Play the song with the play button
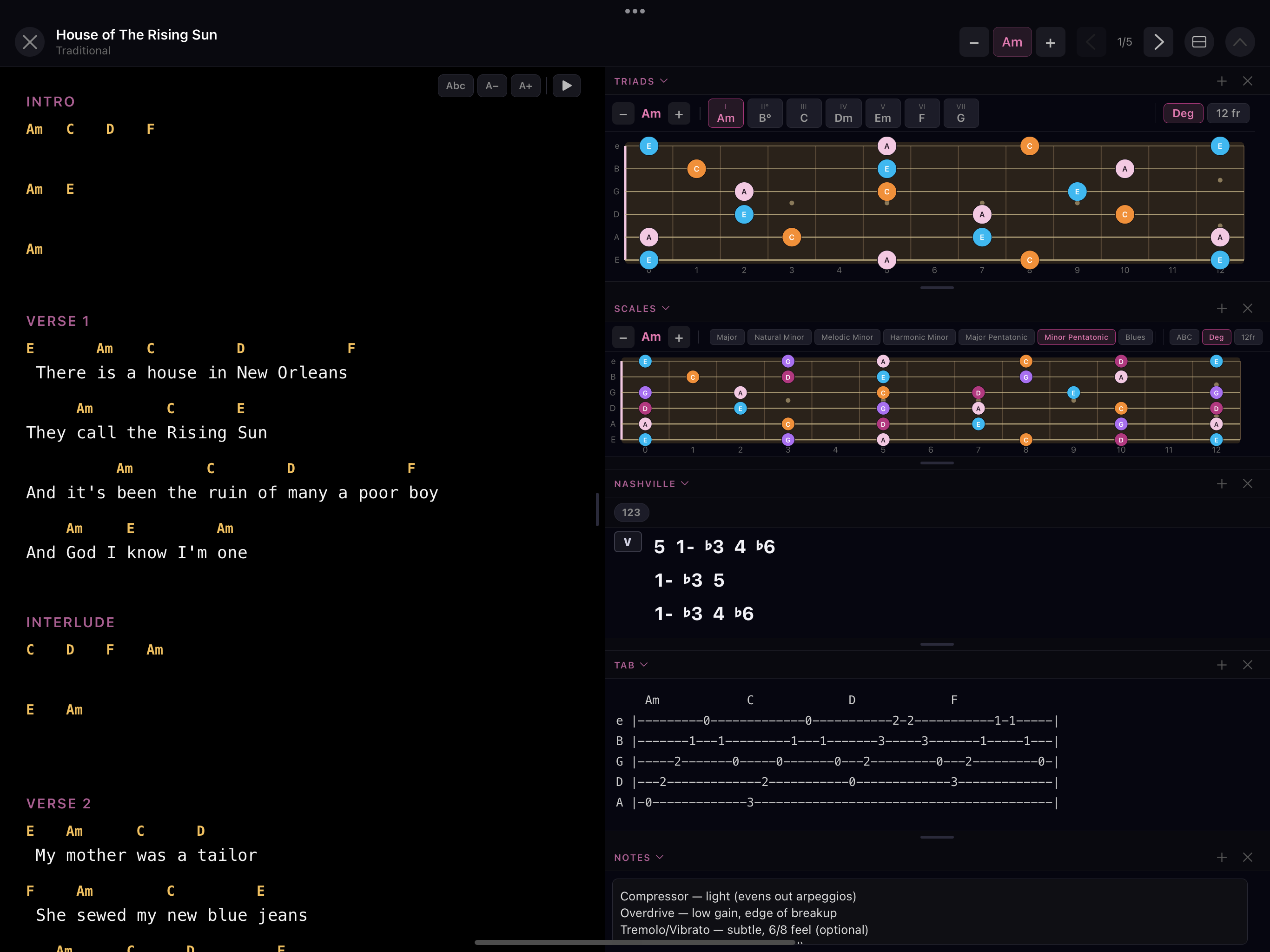The height and width of the screenshot is (952, 1270). pos(567,86)
